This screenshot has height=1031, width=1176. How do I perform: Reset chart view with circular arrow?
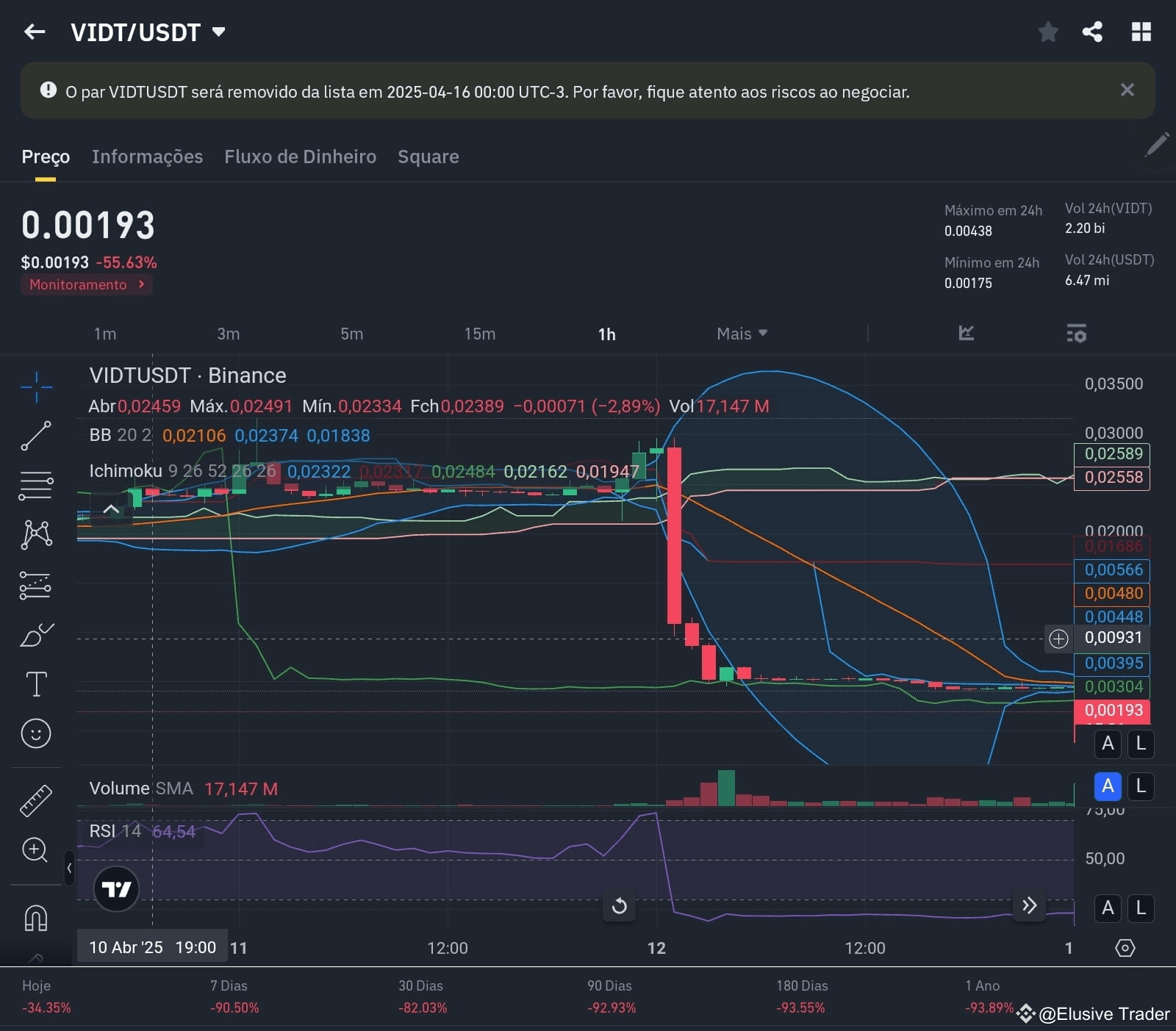point(619,906)
